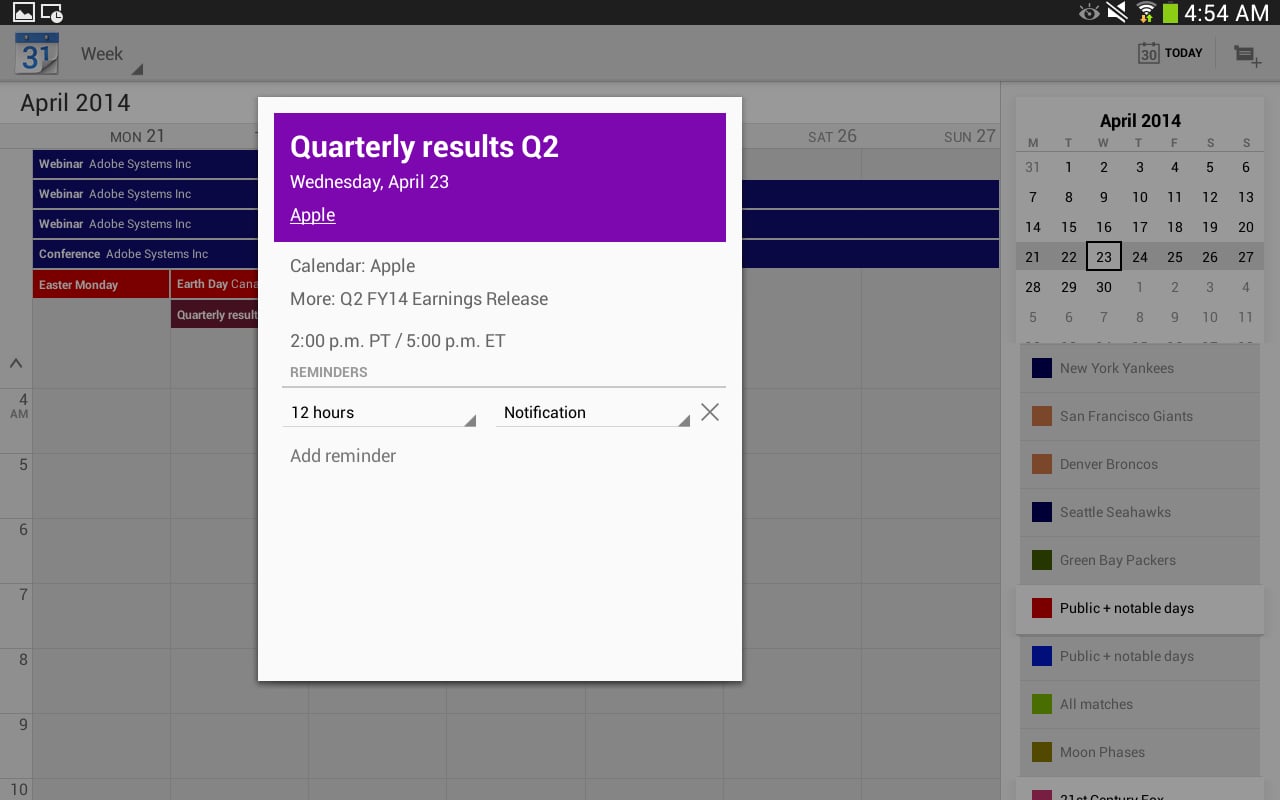The width and height of the screenshot is (1280, 800).
Task: Select April 19 in mini calendar
Action: (x=1210, y=227)
